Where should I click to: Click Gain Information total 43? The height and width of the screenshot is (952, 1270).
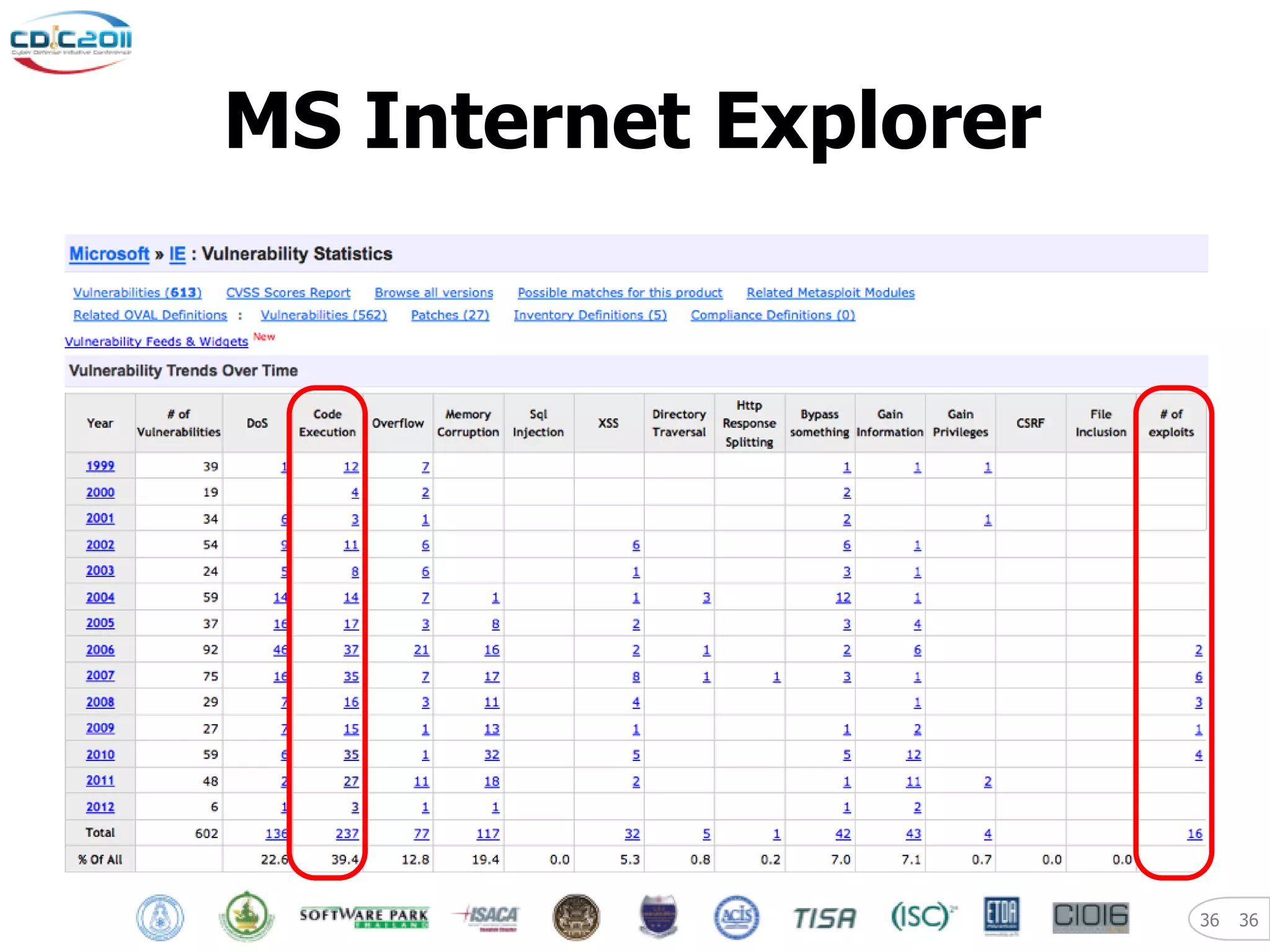click(x=913, y=834)
